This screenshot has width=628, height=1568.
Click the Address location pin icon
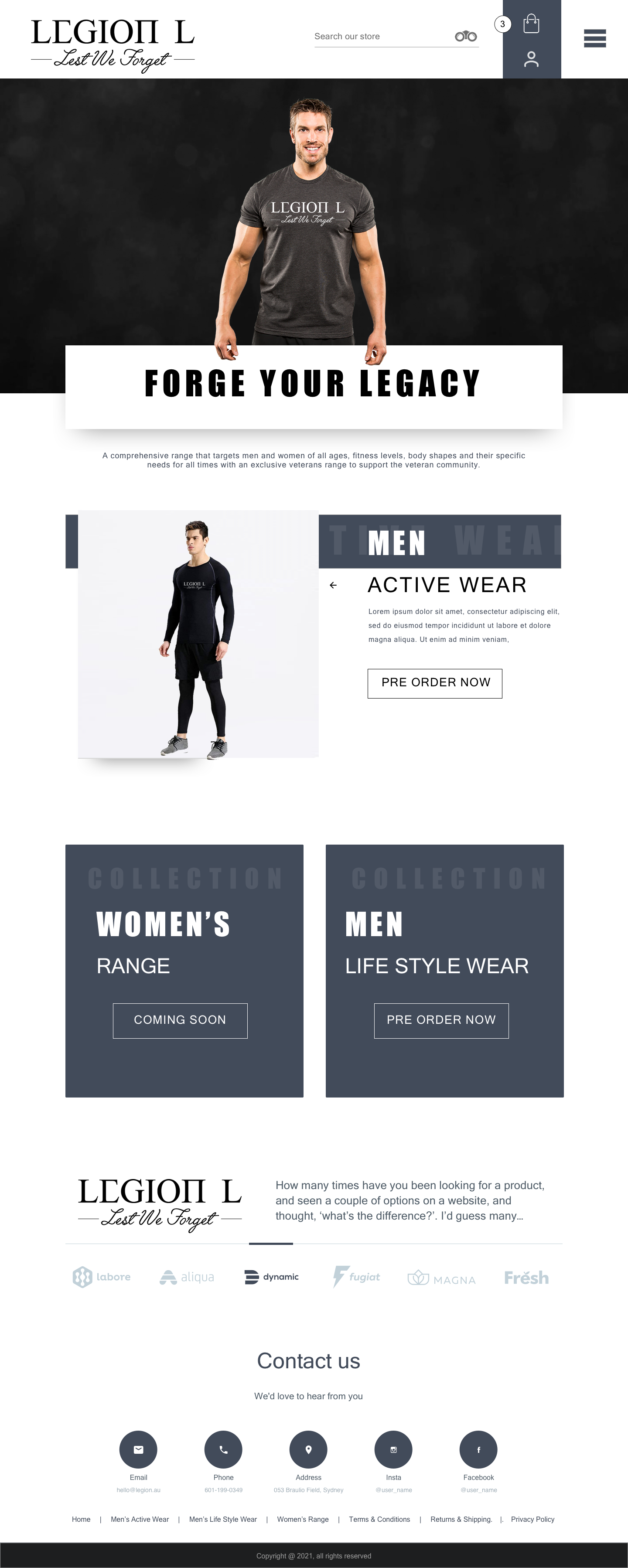308,1449
